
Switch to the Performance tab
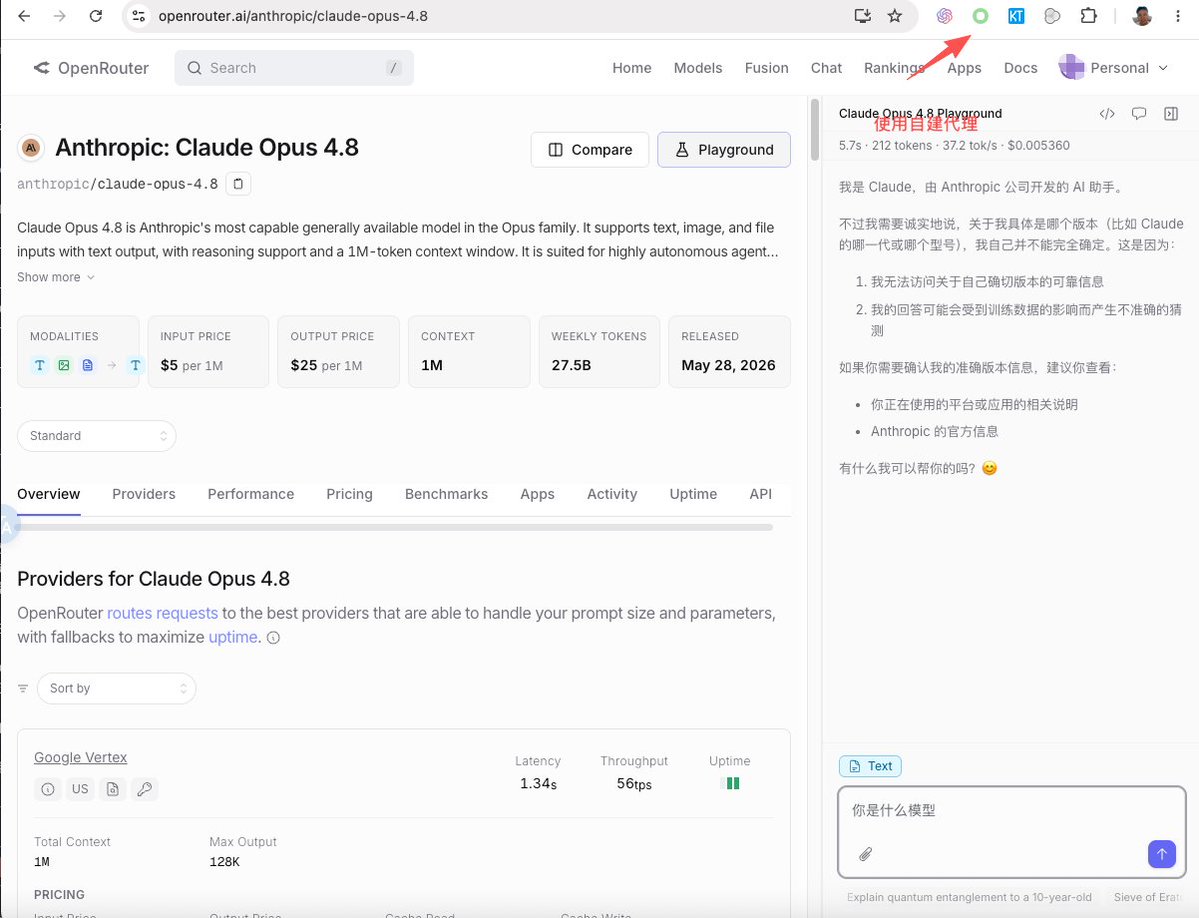point(251,494)
